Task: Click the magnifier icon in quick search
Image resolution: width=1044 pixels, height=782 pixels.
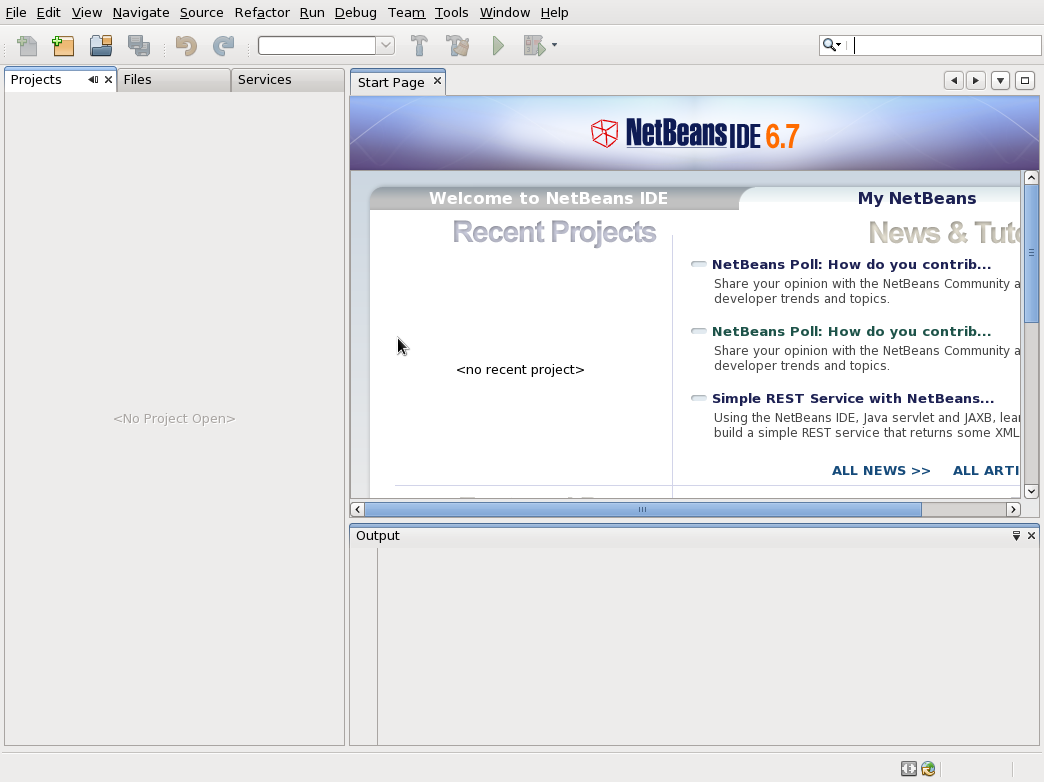Action: (x=829, y=45)
